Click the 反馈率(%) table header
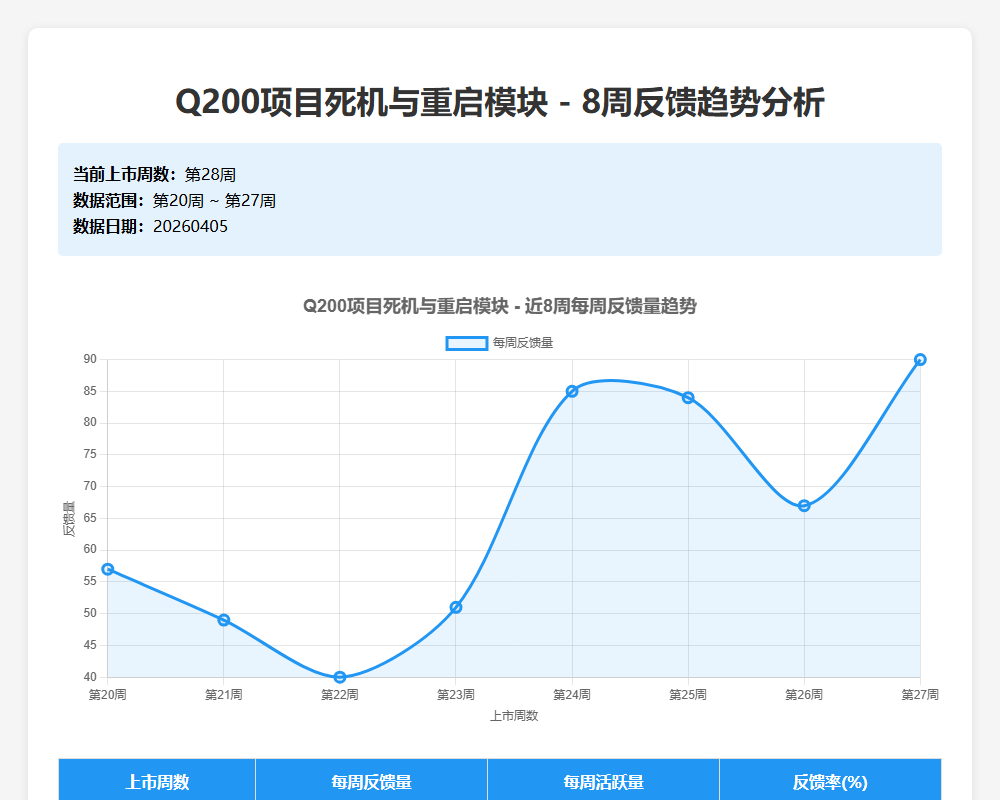Image resolution: width=1000 pixels, height=800 pixels. tap(830, 781)
